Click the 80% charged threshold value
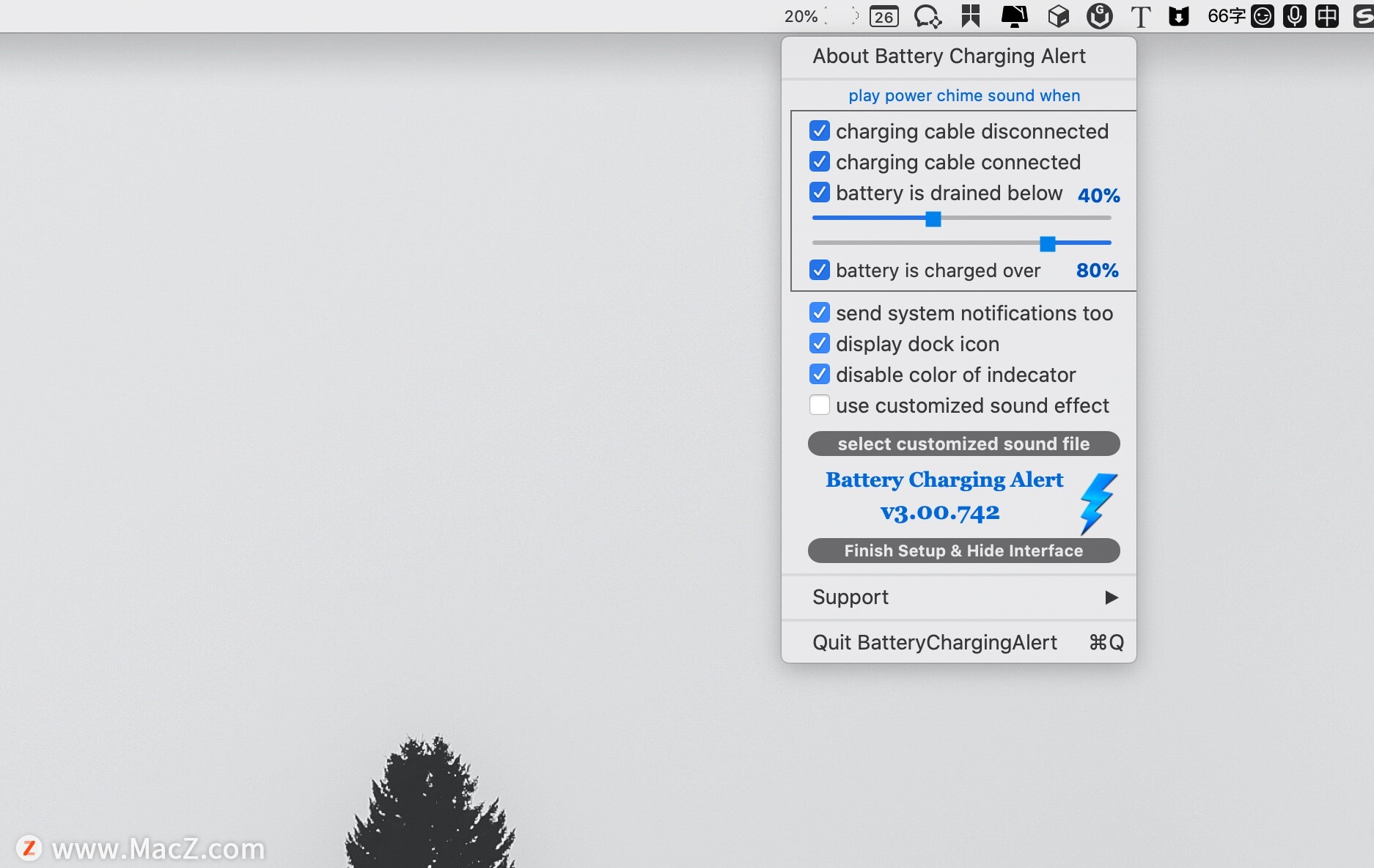The image size is (1374, 868). tap(1097, 271)
